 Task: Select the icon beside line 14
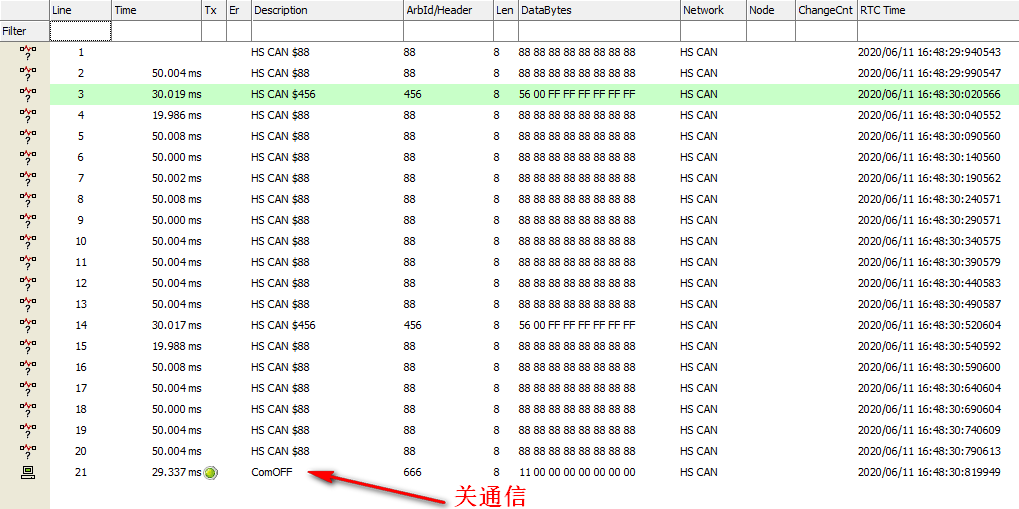click(x=28, y=325)
